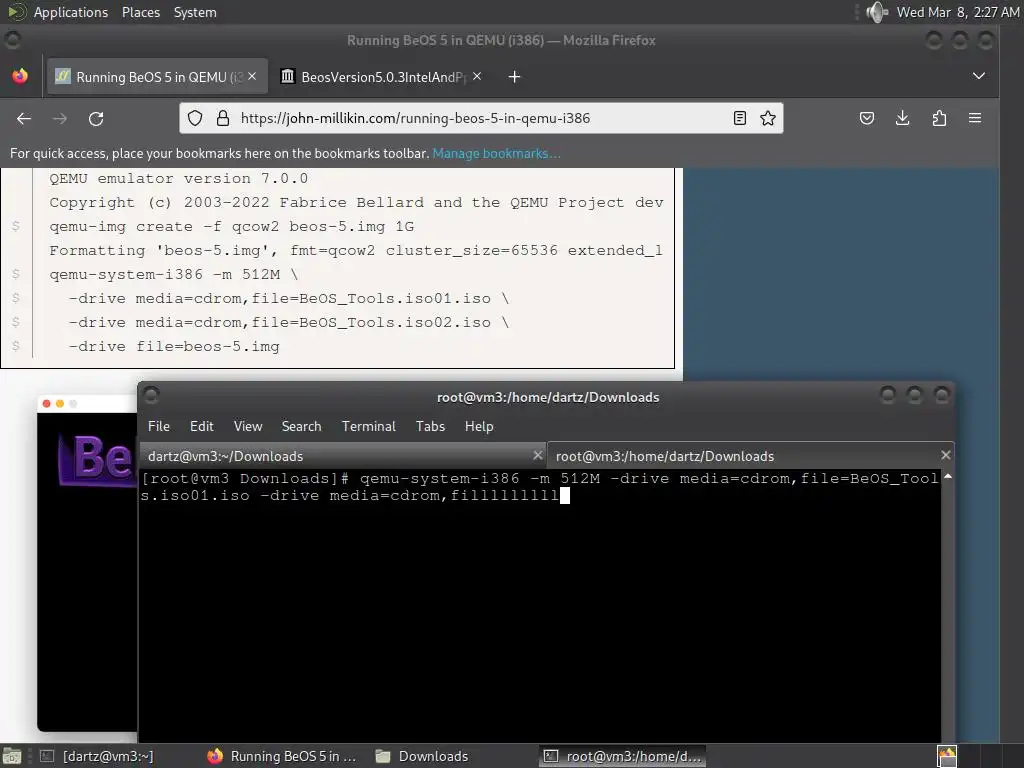Click the QEMU emulator version 7.0.0 text

(178, 179)
